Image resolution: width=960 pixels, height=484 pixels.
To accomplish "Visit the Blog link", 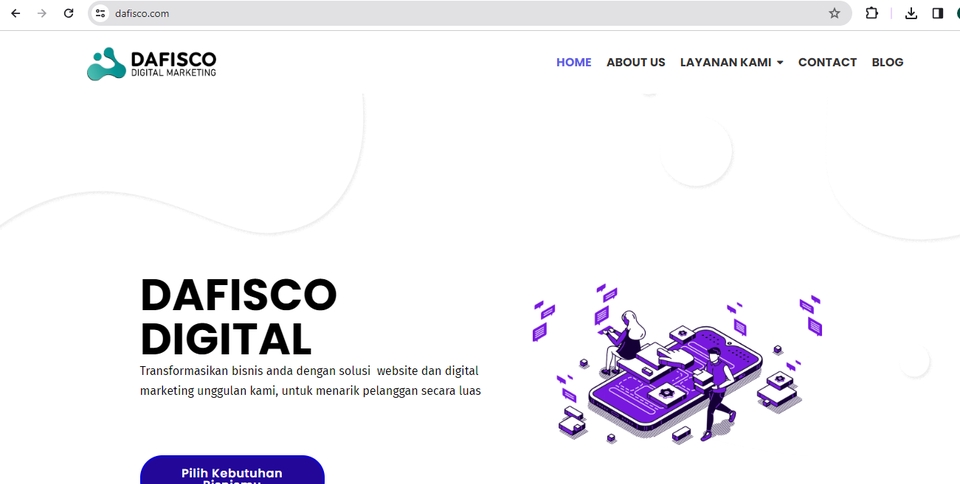I will pos(887,62).
